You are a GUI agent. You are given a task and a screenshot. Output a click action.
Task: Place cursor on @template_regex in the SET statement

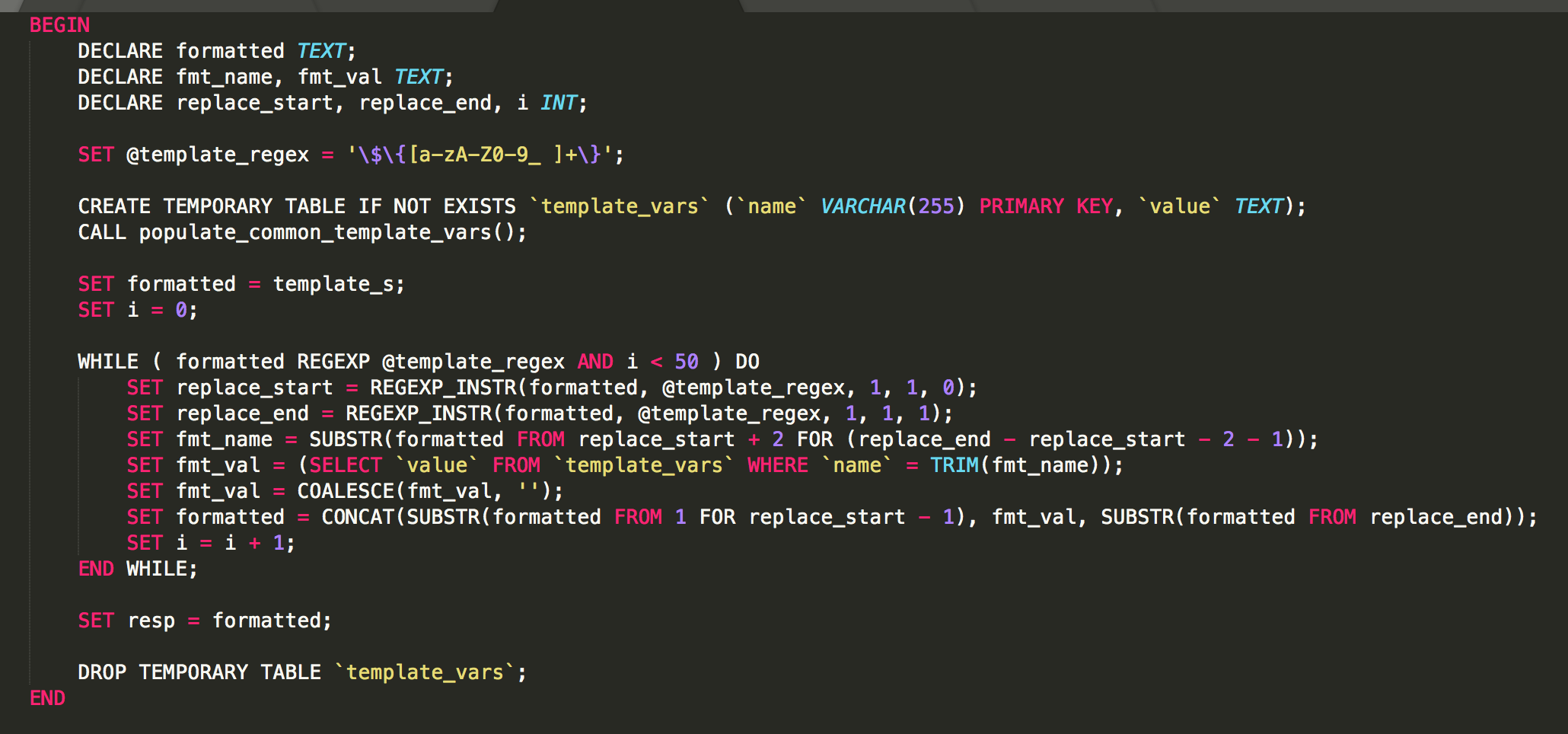(218, 155)
